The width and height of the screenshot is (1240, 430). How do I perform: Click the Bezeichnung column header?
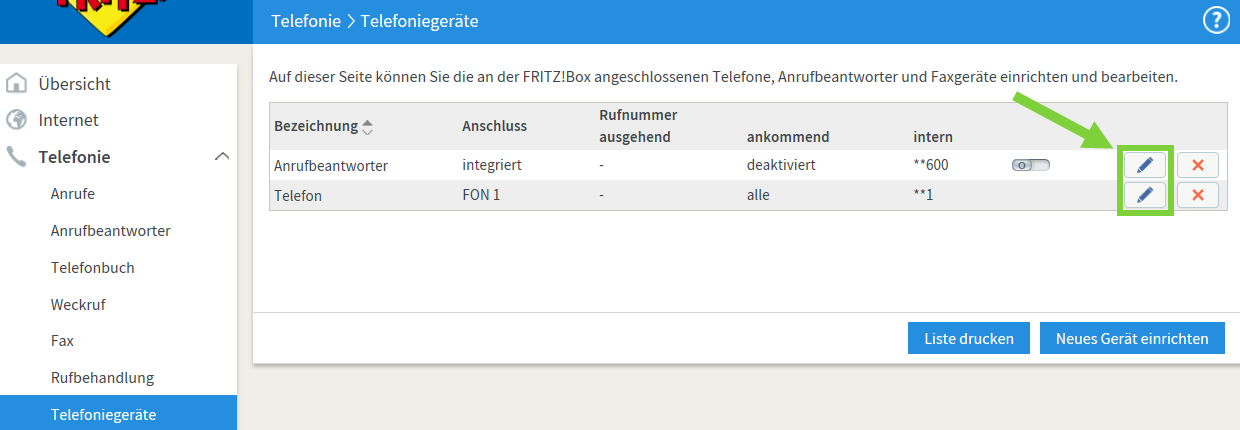click(x=315, y=126)
